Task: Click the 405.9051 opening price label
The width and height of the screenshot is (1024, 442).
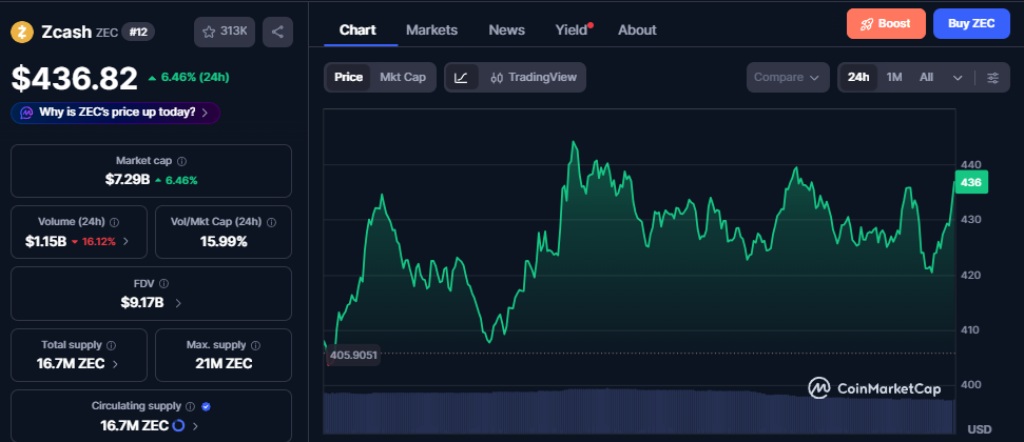Action: pyautogui.click(x=353, y=355)
